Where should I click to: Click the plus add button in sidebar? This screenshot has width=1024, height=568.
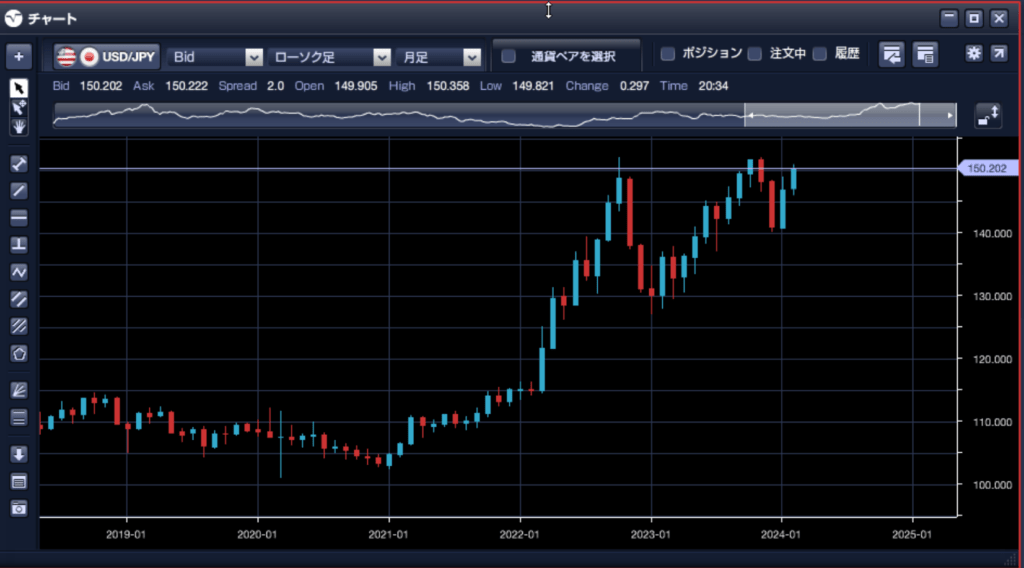[19, 55]
